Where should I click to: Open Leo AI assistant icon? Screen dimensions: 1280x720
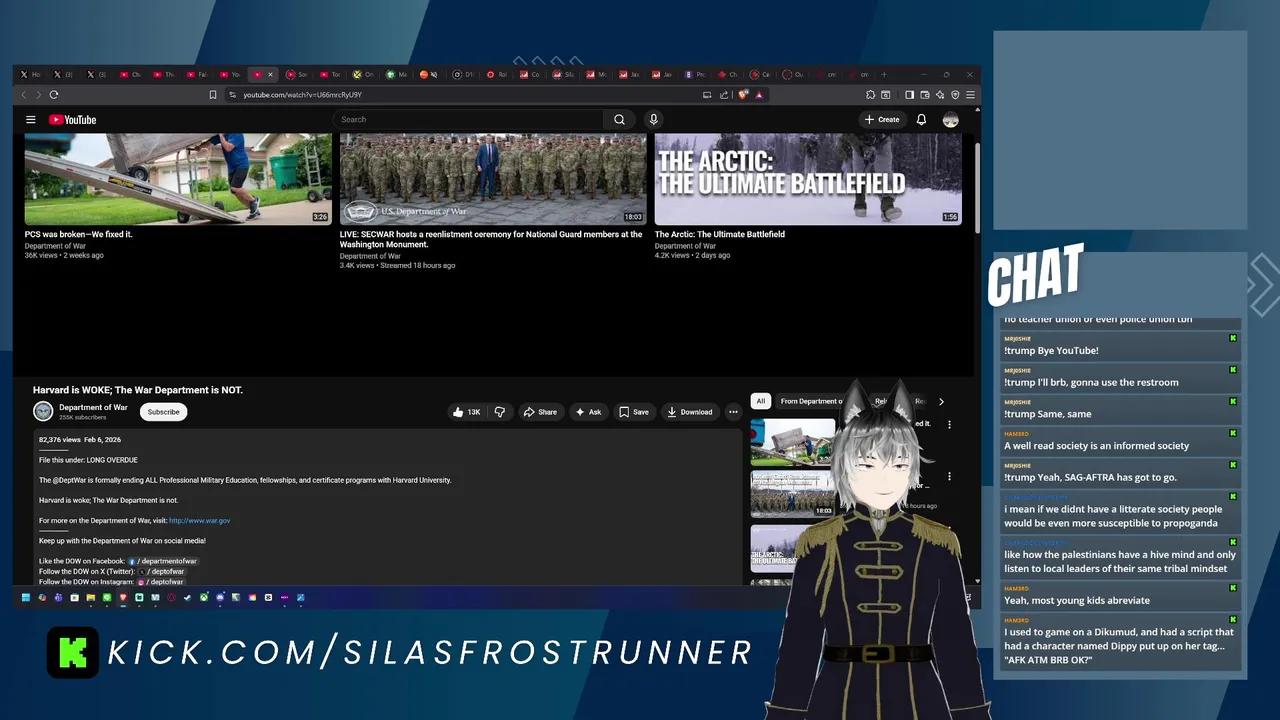[940, 95]
